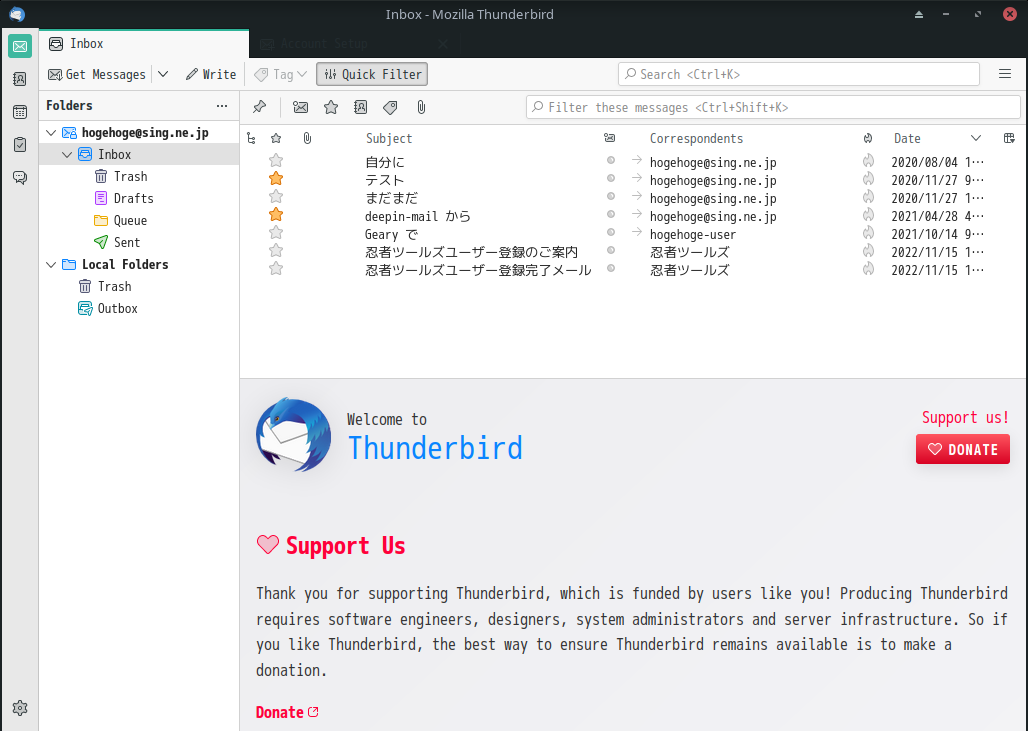Close the Account Setup tab
Image resolution: width=1028 pixels, height=731 pixels.
tap(443, 44)
